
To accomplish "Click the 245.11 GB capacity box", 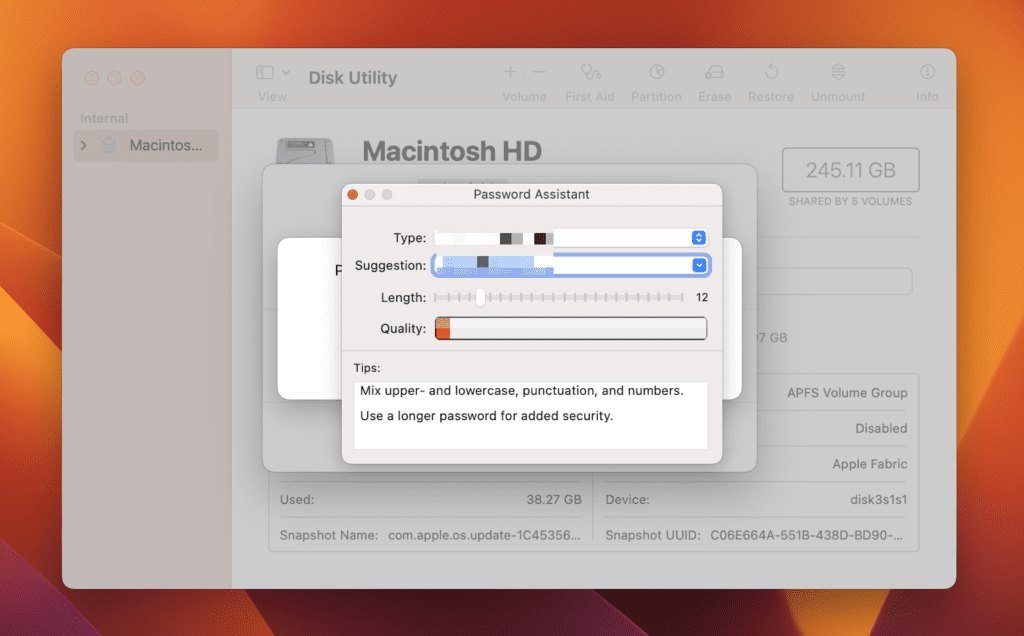I will point(850,170).
